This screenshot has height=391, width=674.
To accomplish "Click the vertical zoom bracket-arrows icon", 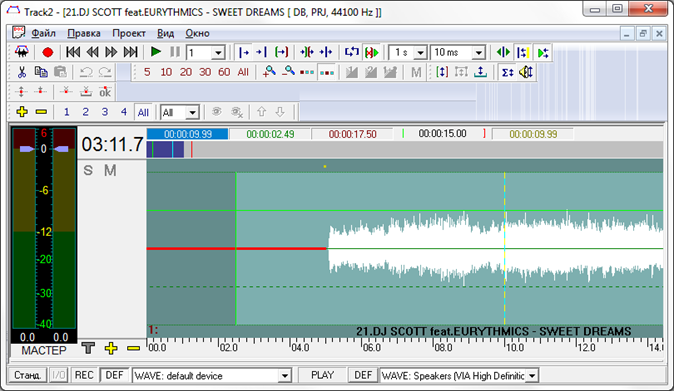I will pyautogui.click(x=442, y=72).
